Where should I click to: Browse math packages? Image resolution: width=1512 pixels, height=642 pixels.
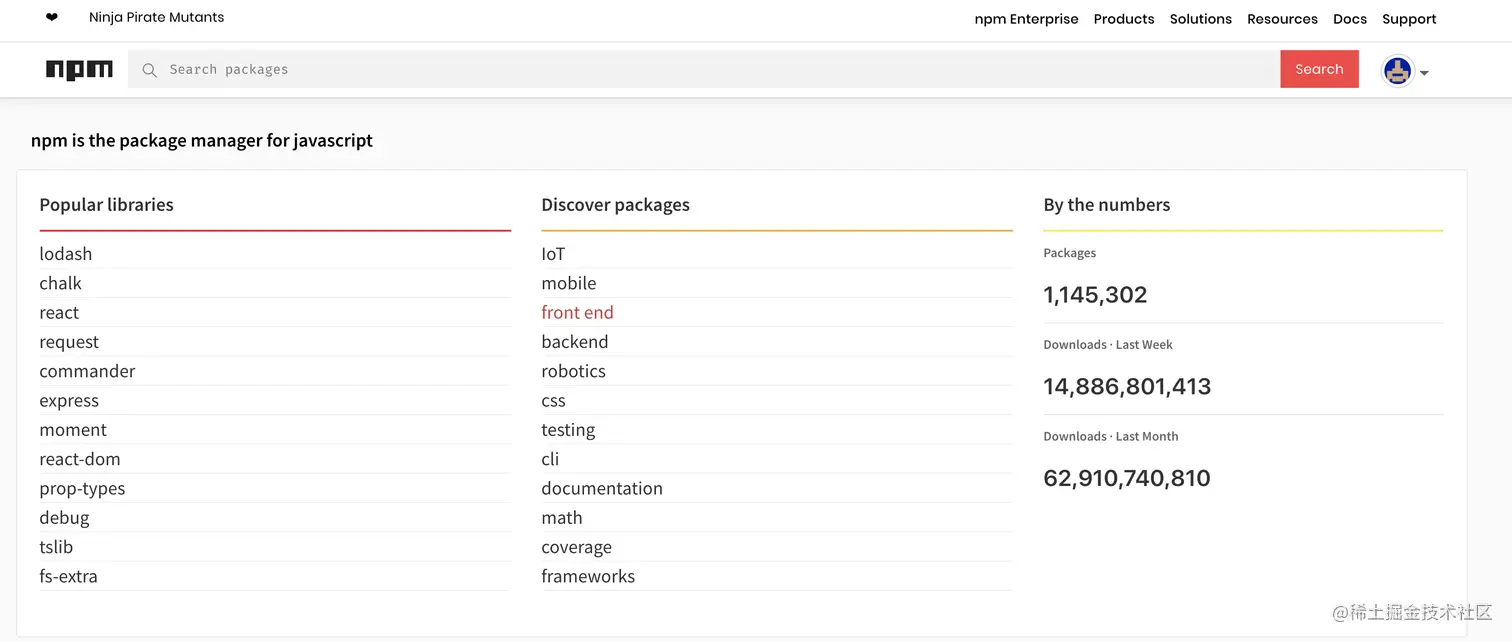point(561,518)
